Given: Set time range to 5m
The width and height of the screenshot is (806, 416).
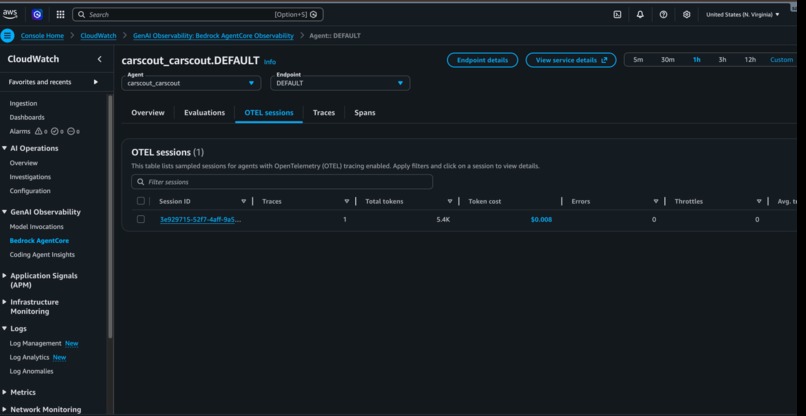Looking at the screenshot, I should coord(638,60).
